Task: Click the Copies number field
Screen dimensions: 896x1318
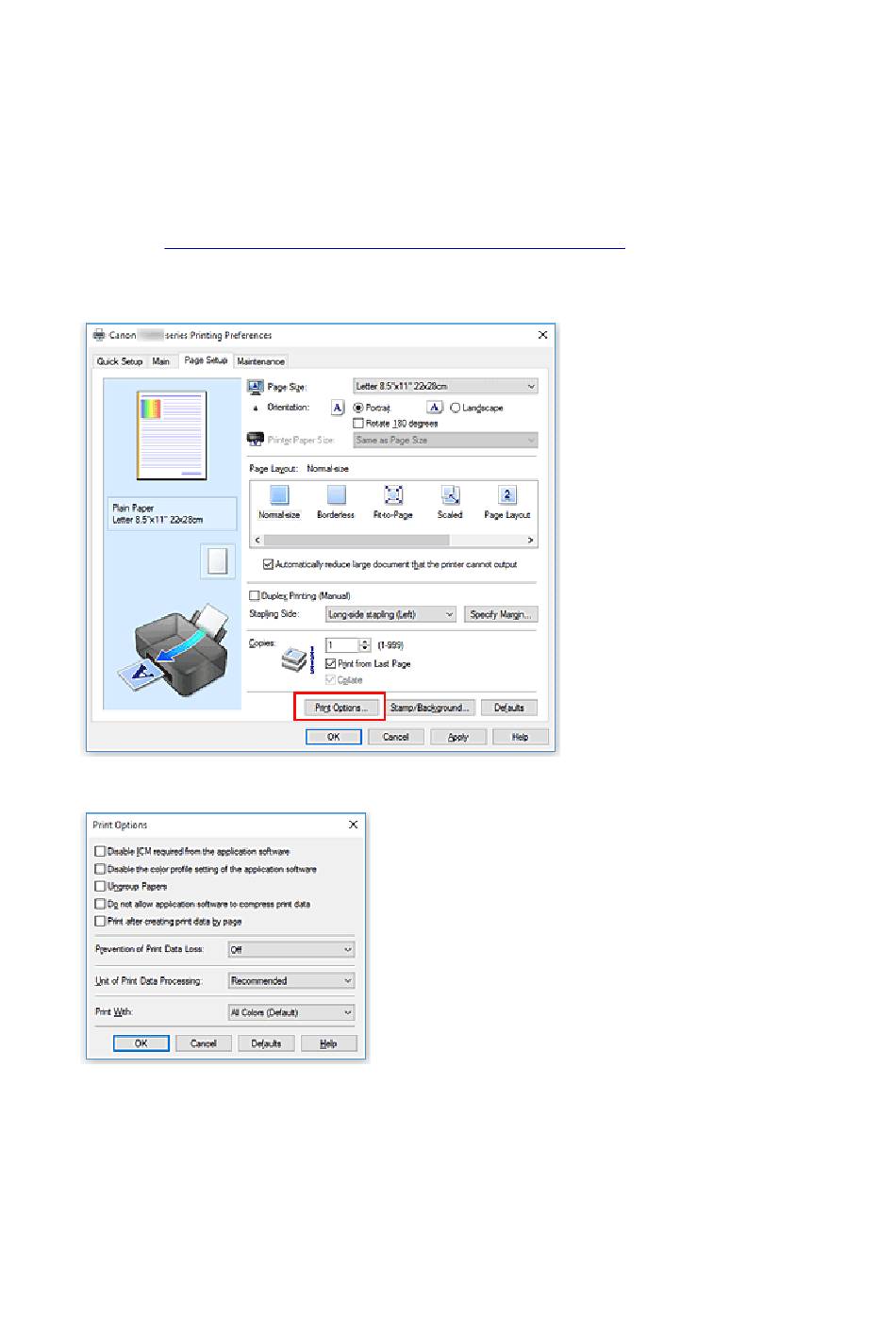Action: coord(341,645)
